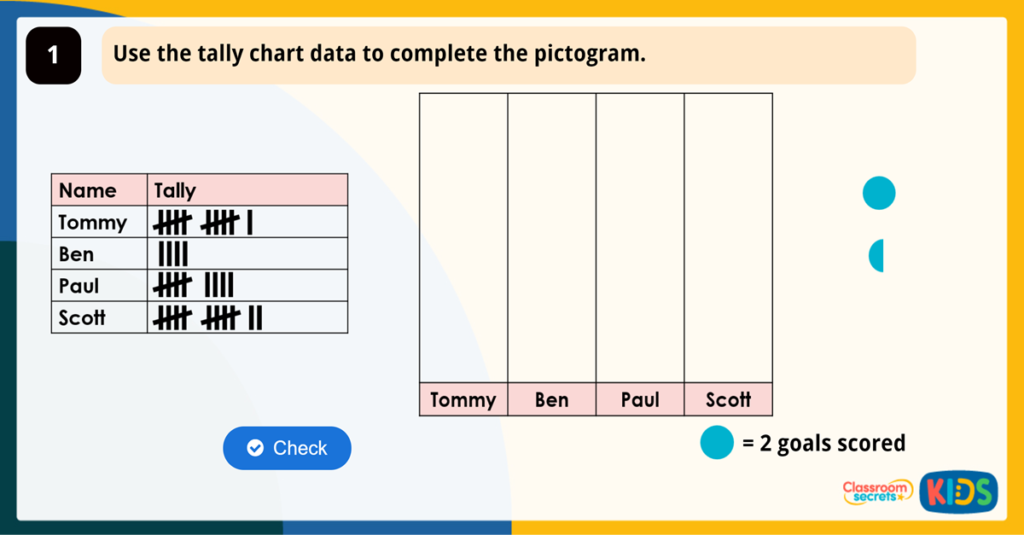Click the KIDS logo

(958, 491)
